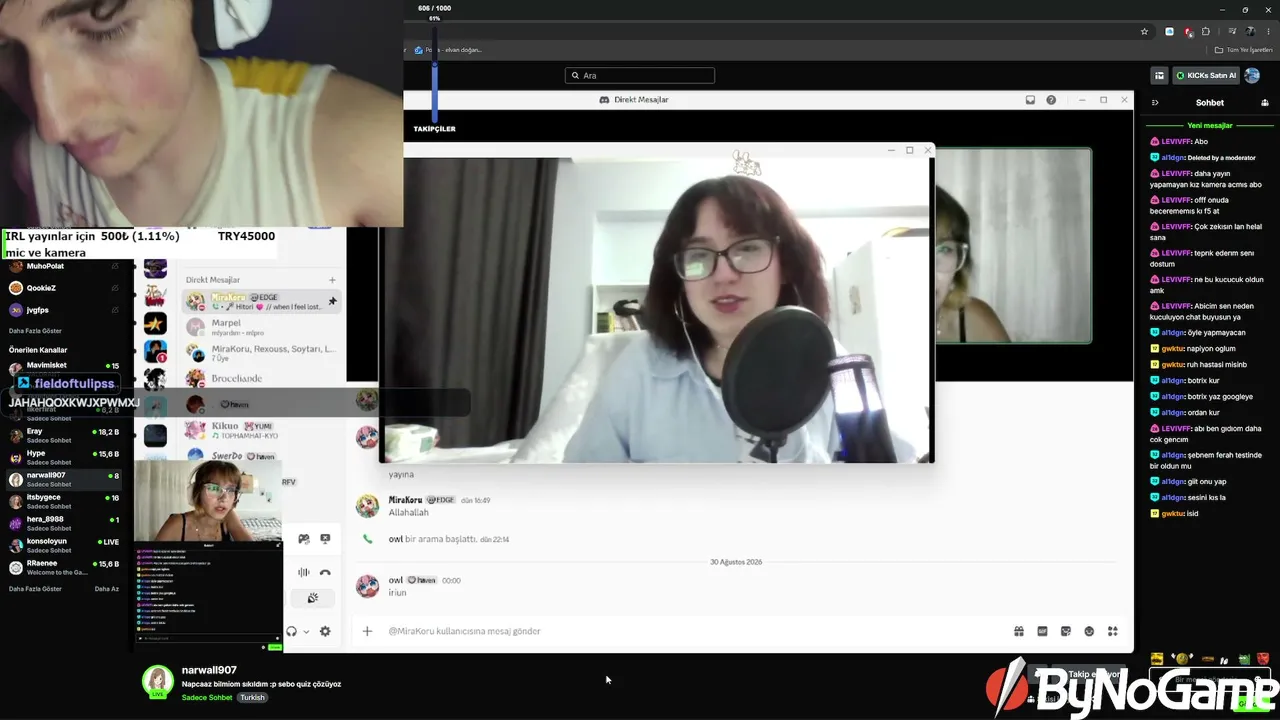The width and height of the screenshot is (1280, 720).
Task: Open Discord user settings gear
Action: (325, 631)
